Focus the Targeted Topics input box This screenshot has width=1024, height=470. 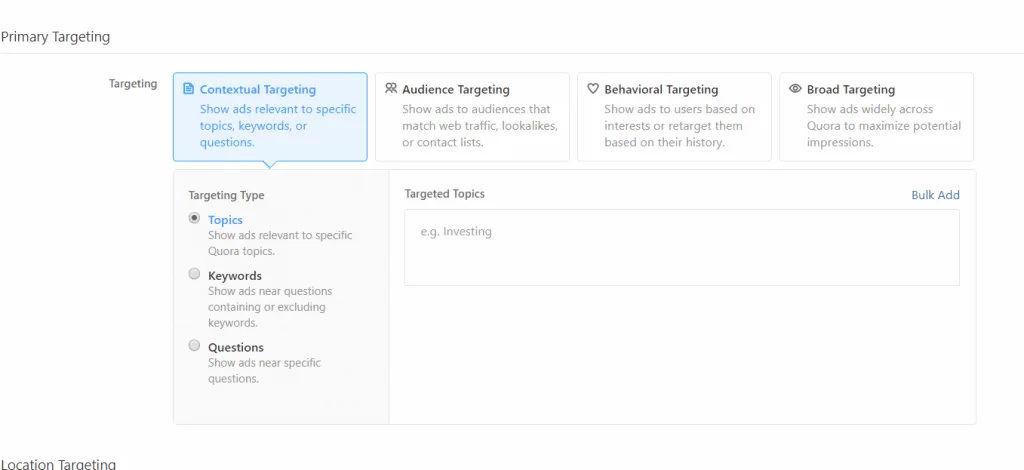tap(682, 247)
